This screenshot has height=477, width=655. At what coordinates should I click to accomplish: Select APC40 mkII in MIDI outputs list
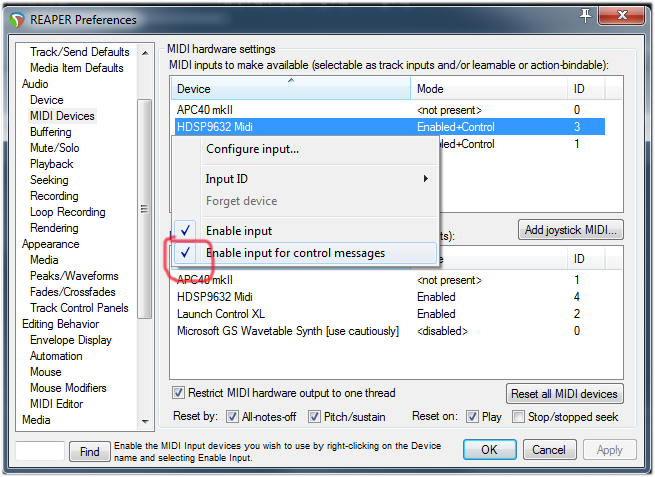click(388, 280)
